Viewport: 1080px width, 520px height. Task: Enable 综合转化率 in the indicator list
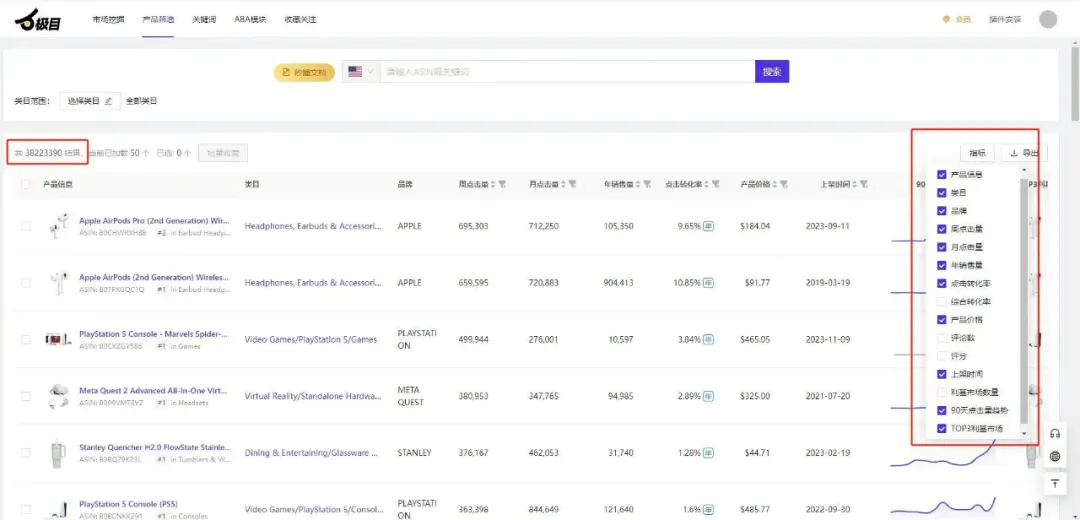point(942,302)
